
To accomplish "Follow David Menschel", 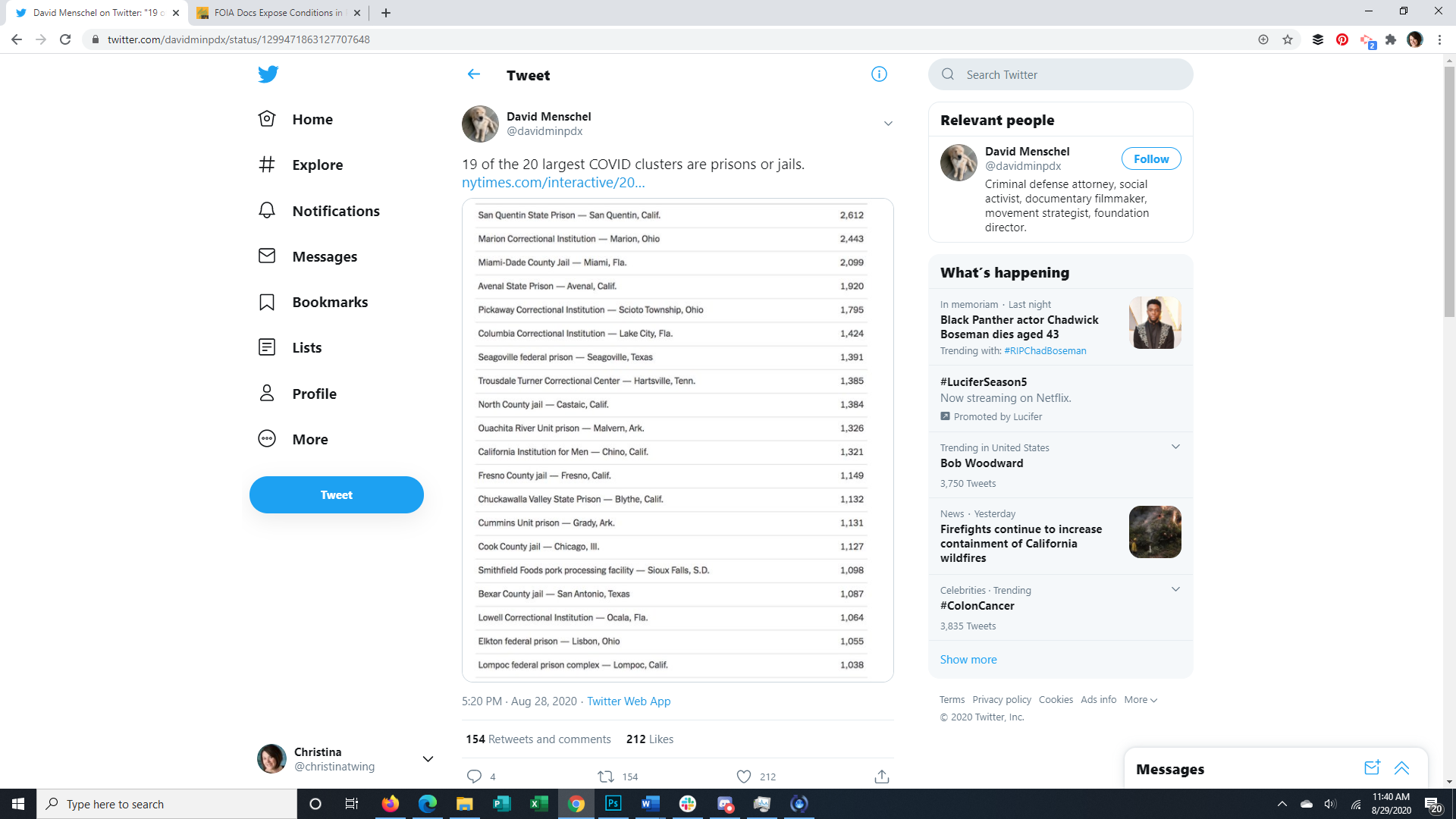I will coord(1150,158).
